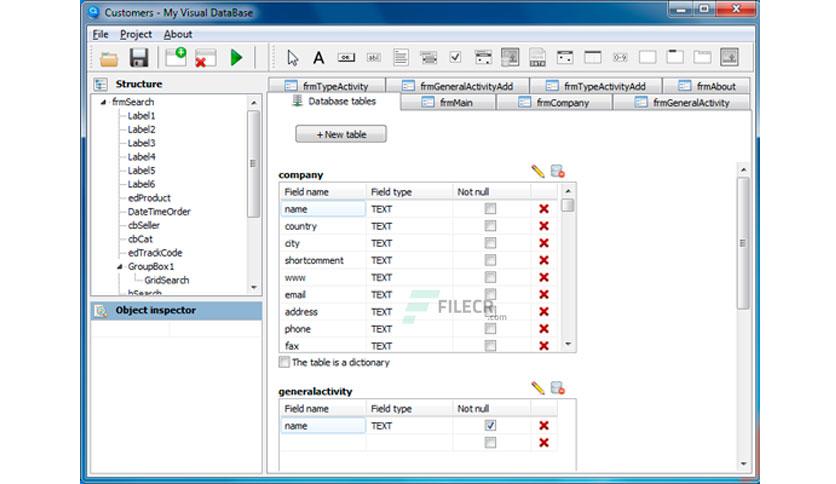Delete the form using the red X toolbar icon
Viewport: 836px width, 484px height.
[205, 58]
